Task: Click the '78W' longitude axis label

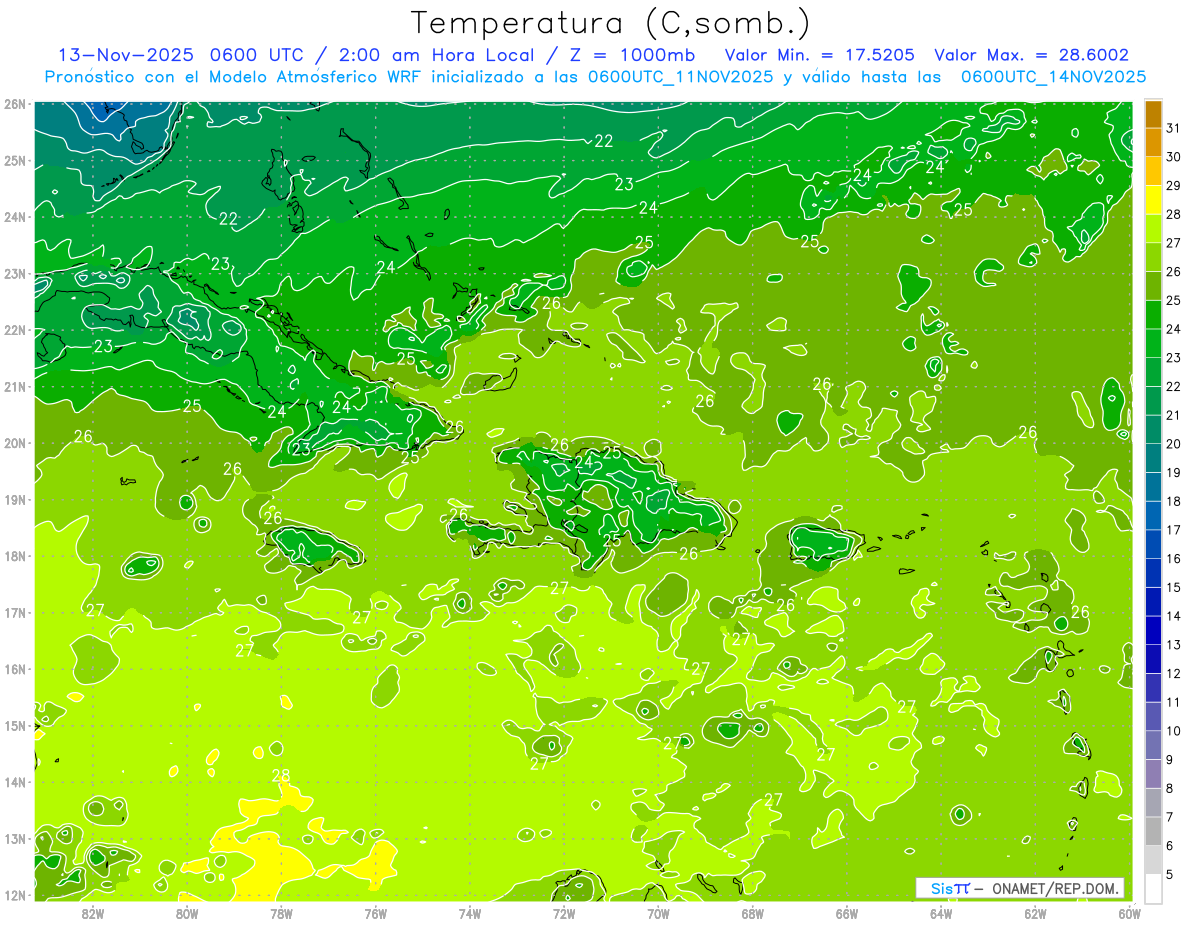Action: [x=281, y=913]
